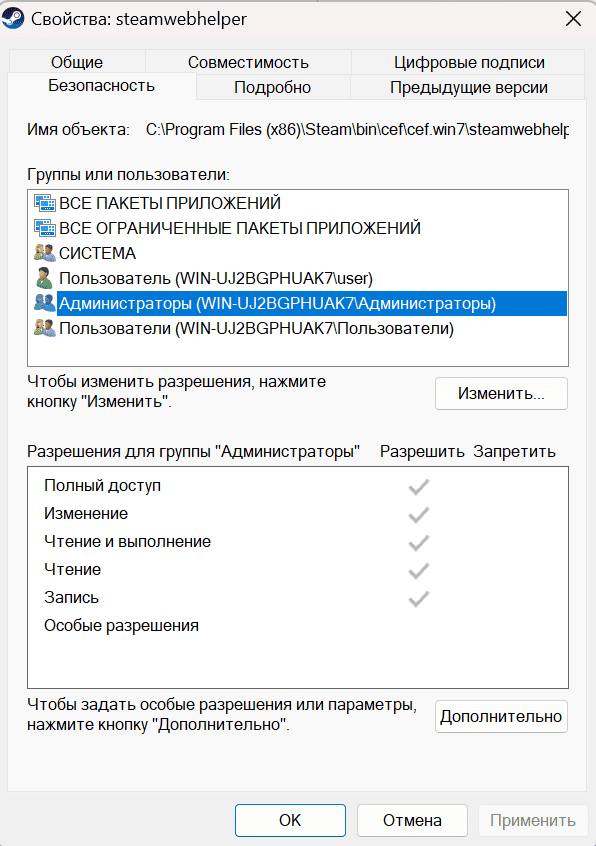Click the ВСЕ ОГРАНИЧЕННЫЕ ПАКЕТЫ ПРИЛОЖЕНИЙ icon
Screen dimensions: 596x846
pyautogui.click(x=45, y=228)
